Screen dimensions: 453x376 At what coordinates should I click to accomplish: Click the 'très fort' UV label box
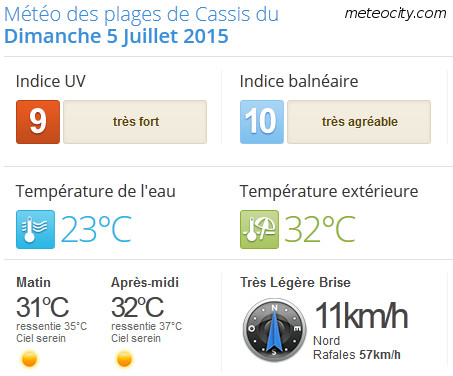[135, 122]
